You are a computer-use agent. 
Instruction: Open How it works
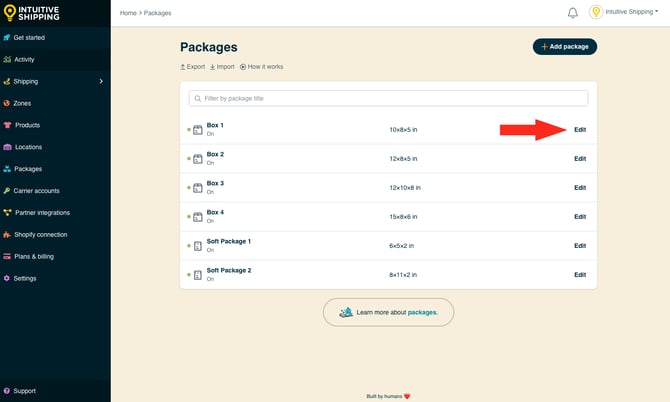click(x=262, y=67)
